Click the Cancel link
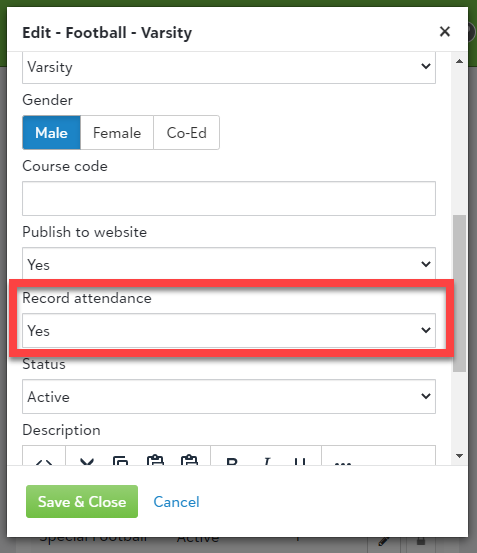The width and height of the screenshot is (477, 553). pos(176,502)
